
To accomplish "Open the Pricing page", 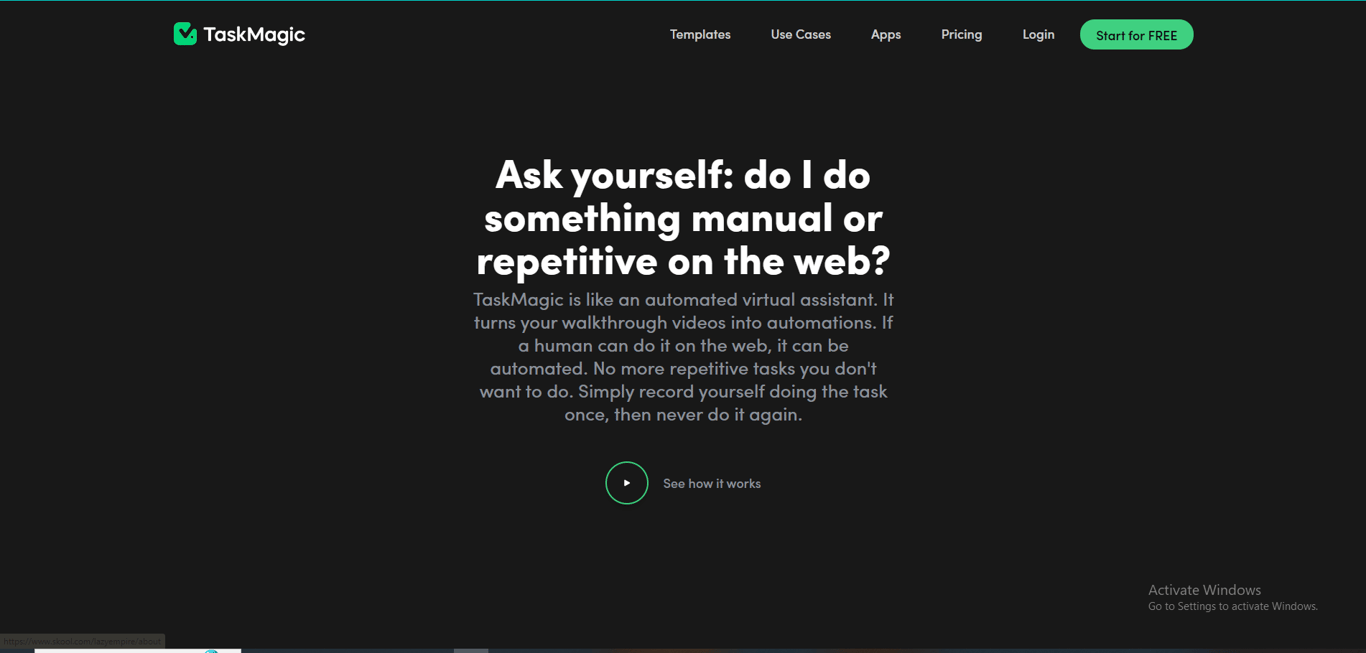I will (961, 34).
